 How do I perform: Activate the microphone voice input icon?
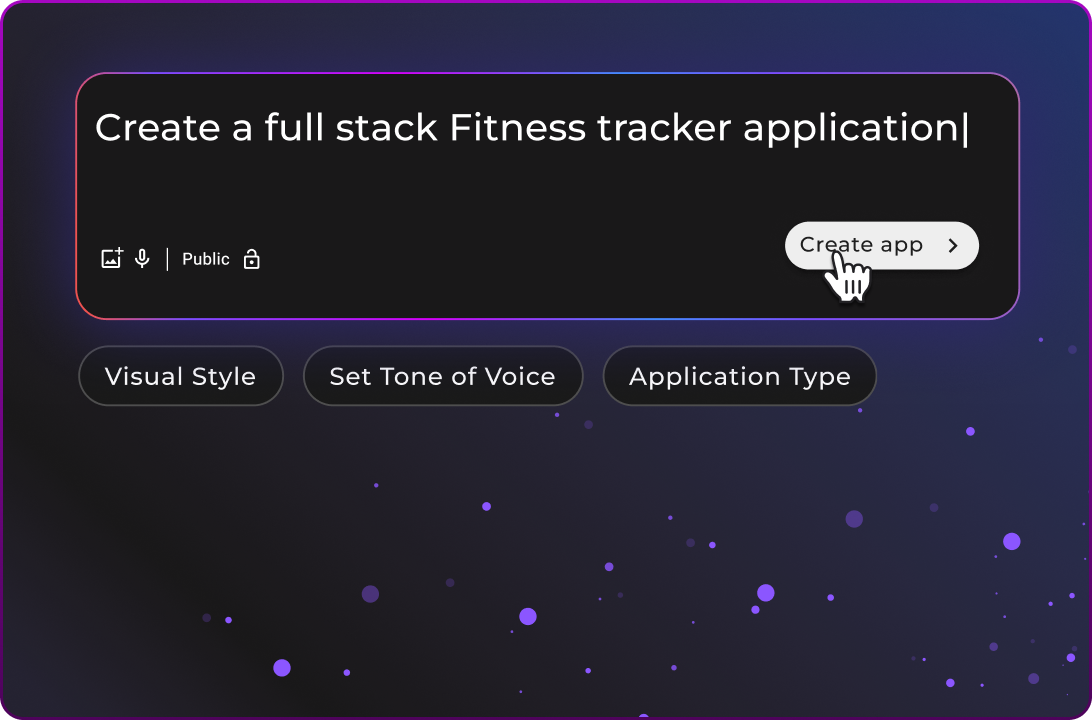(x=142, y=259)
